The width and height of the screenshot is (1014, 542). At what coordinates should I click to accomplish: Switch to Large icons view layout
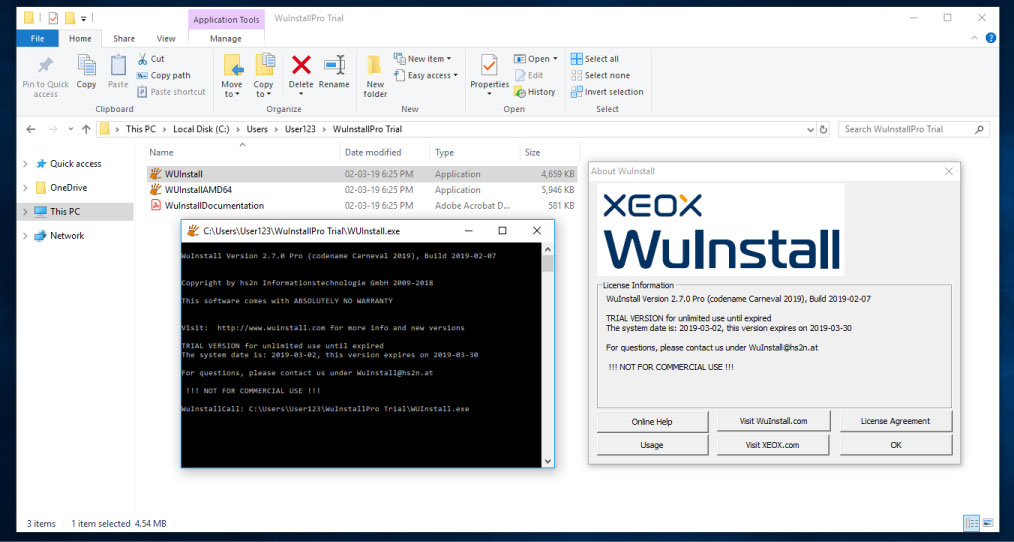987,523
